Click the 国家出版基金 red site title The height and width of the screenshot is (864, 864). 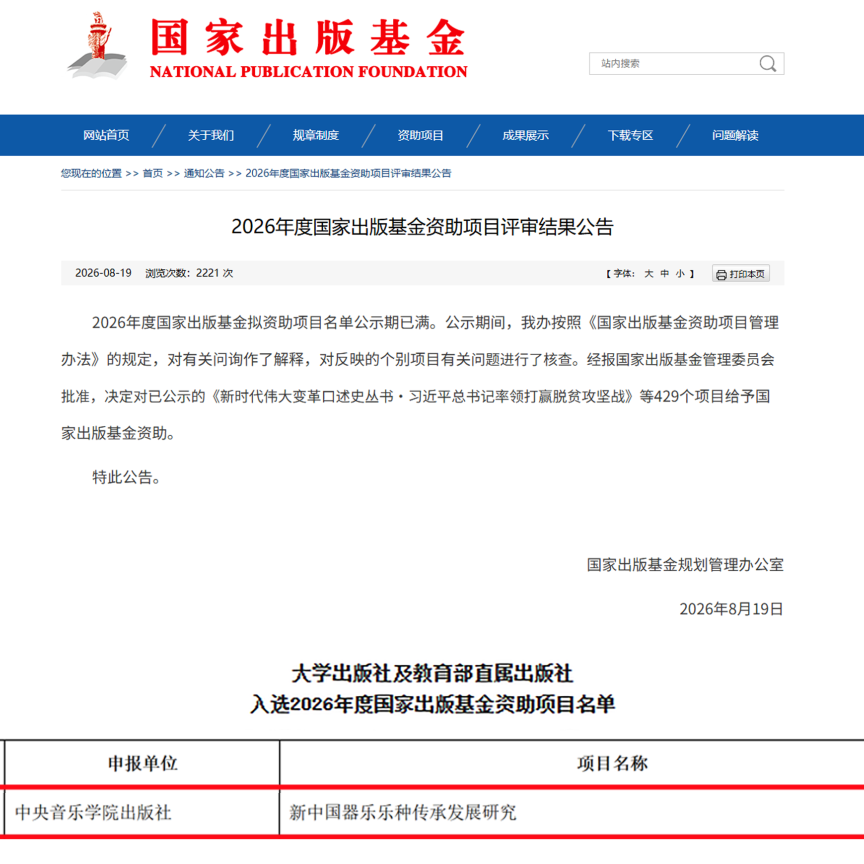pos(308,37)
